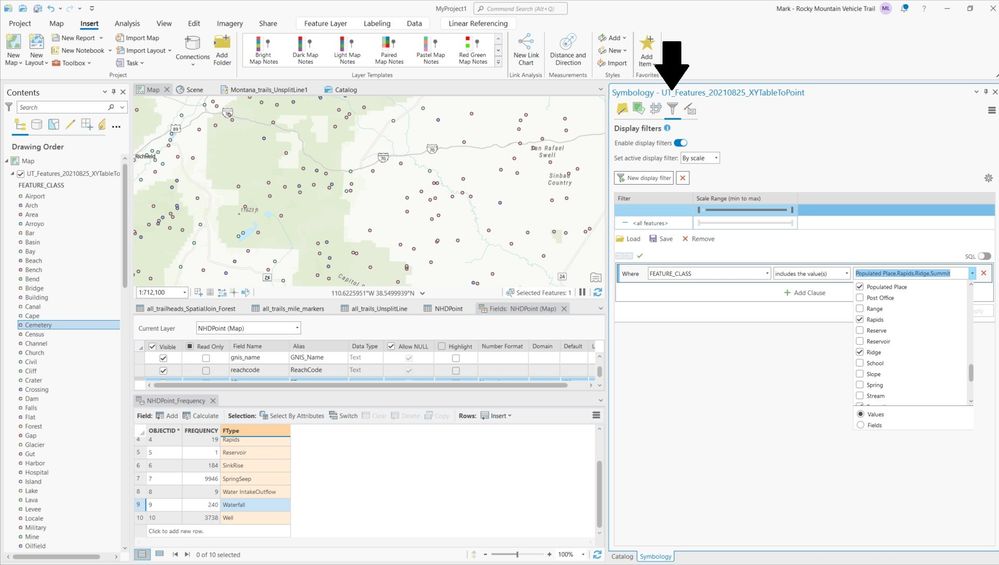Check the Post Office value checkbox
Viewport: 999px width, 565px height.
coord(860,298)
